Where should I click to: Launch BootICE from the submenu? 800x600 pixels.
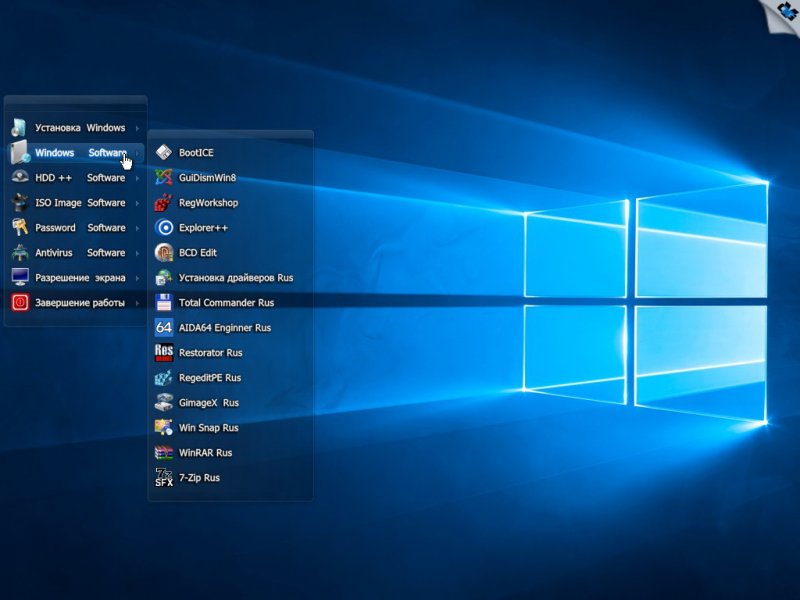pos(231,152)
